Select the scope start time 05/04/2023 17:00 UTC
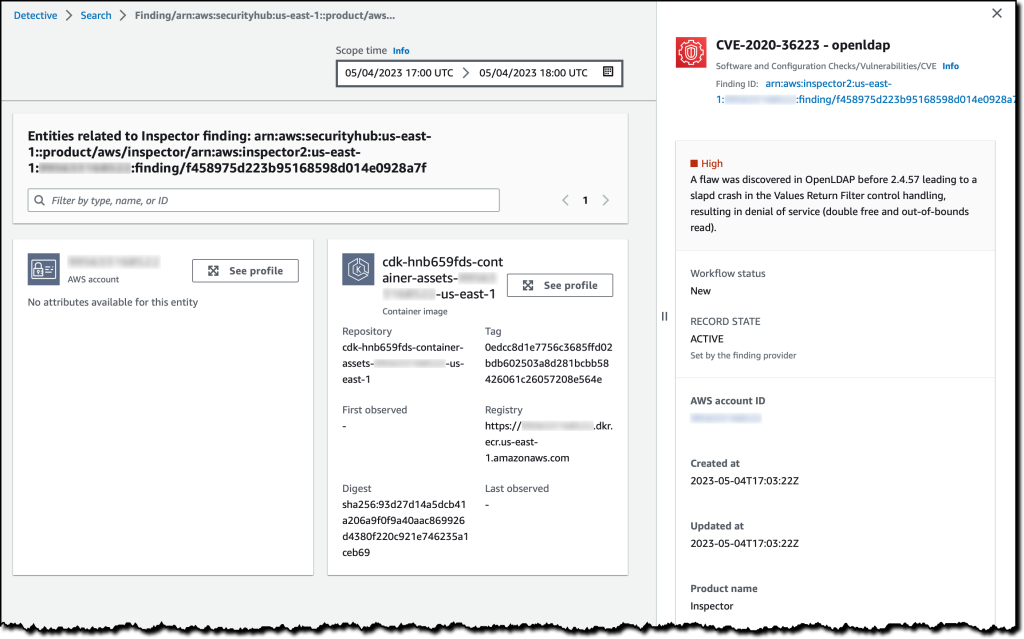The height and width of the screenshot is (639, 1024). pos(399,73)
